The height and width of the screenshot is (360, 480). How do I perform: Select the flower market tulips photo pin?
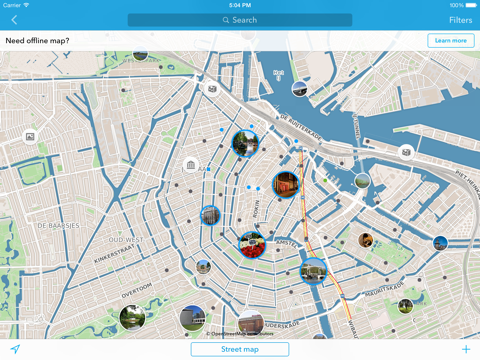pos(252,245)
